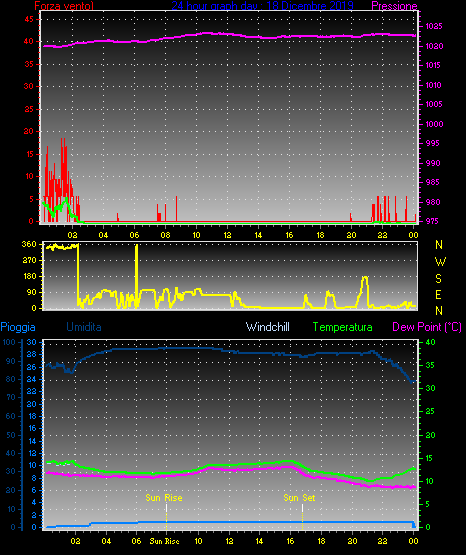Click the W compass direction label
Viewport: 466px width, 555px height.
[440, 262]
